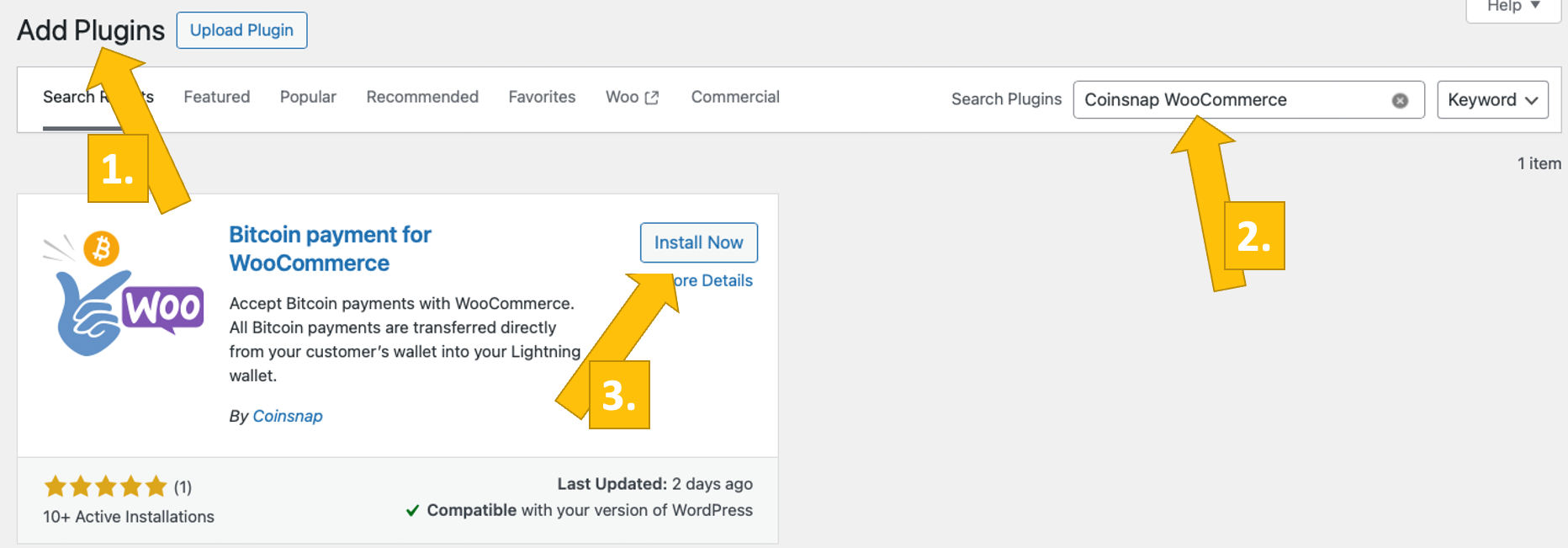Open the More Details link
Image resolution: width=1568 pixels, height=548 pixels.
click(715, 280)
